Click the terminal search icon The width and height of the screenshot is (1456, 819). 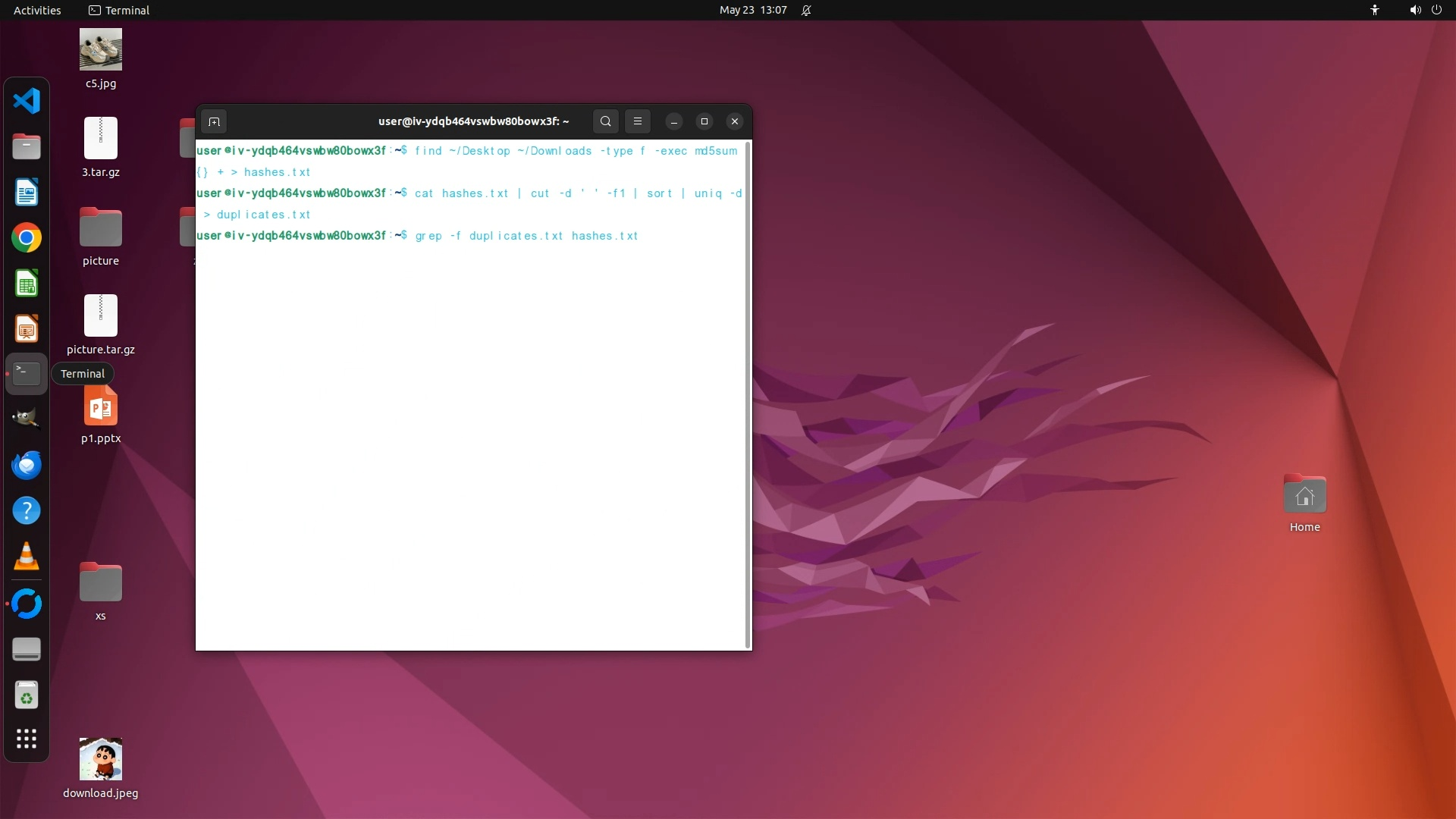(x=605, y=121)
